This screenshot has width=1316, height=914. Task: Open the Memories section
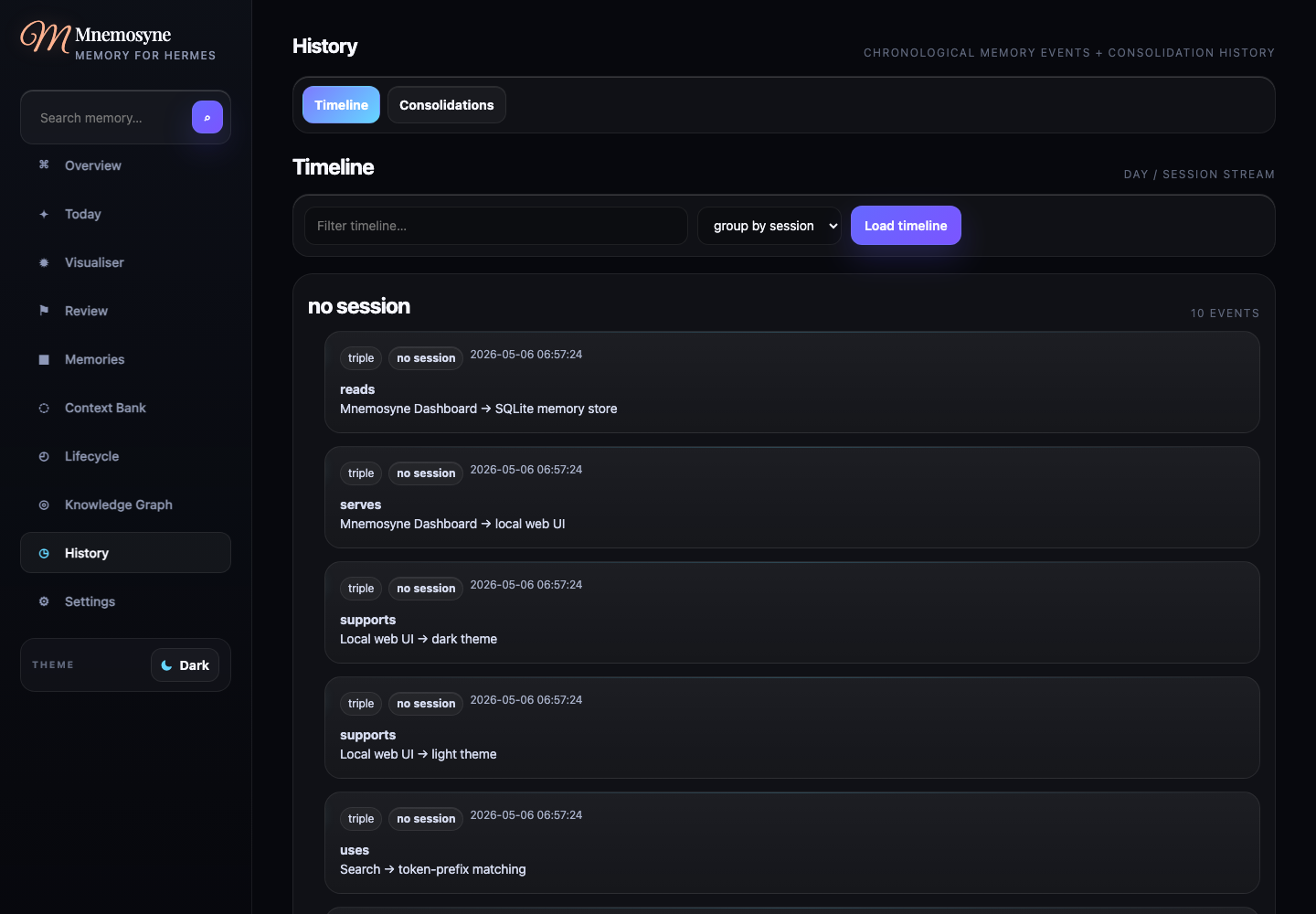coord(125,359)
